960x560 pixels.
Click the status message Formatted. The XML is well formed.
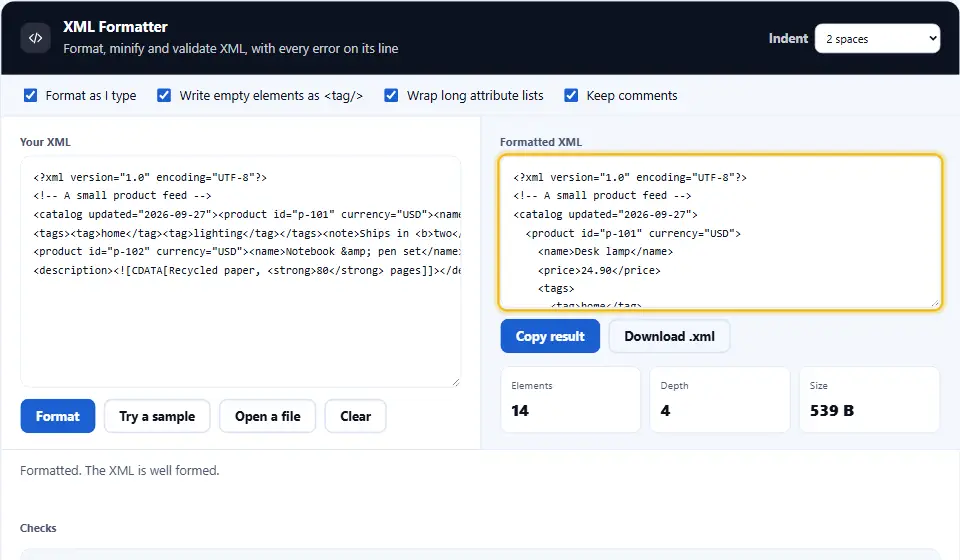coord(119,471)
